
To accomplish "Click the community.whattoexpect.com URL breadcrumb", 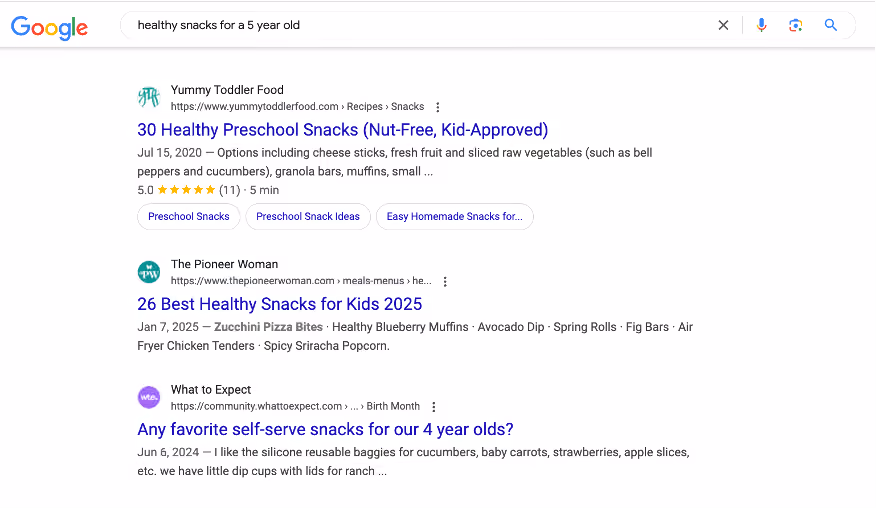I will [x=295, y=406].
